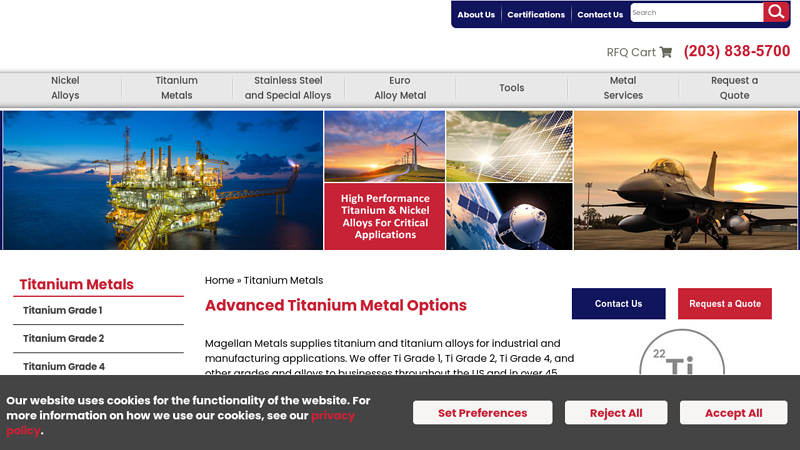Click Accept All cookies
The width and height of the screenshot is (800, 450).
pos(734,413)
